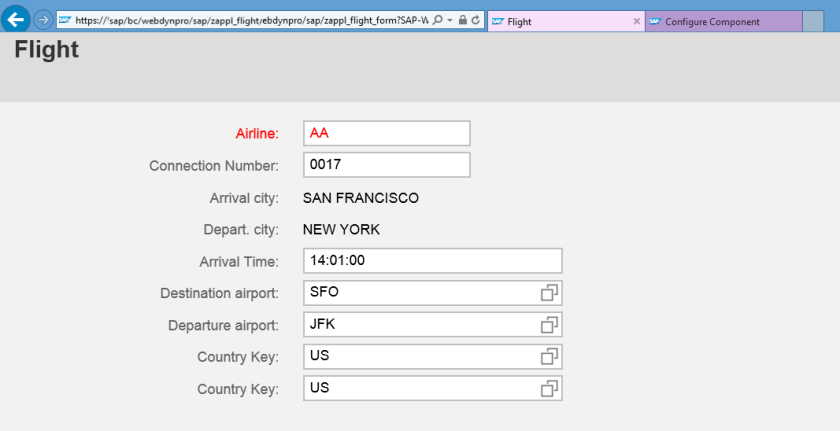Open value help for Destination airport
Viewport: 840px width, 431px height.
549,293
